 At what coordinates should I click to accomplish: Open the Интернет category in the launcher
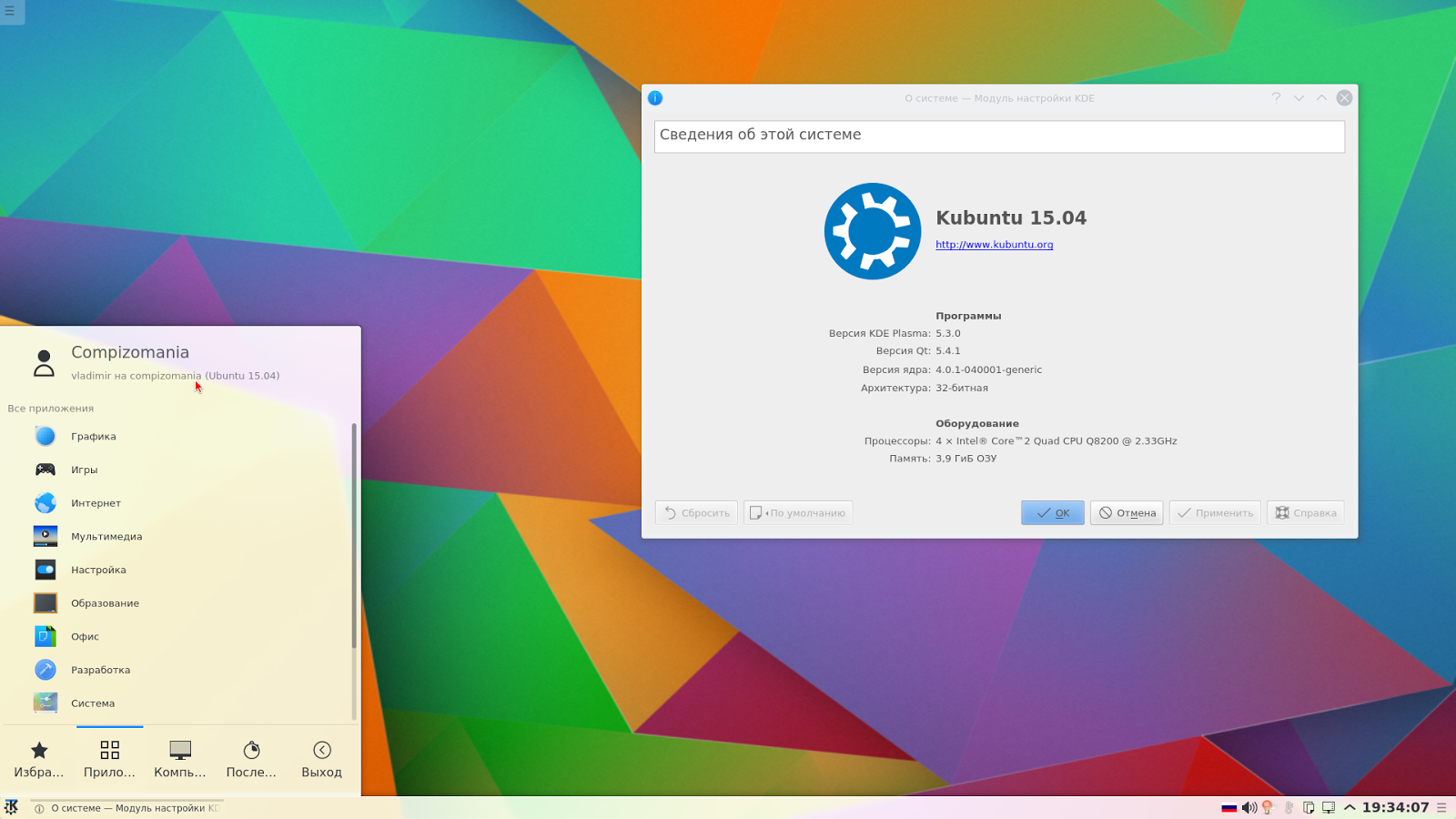[x=95, y=502]
